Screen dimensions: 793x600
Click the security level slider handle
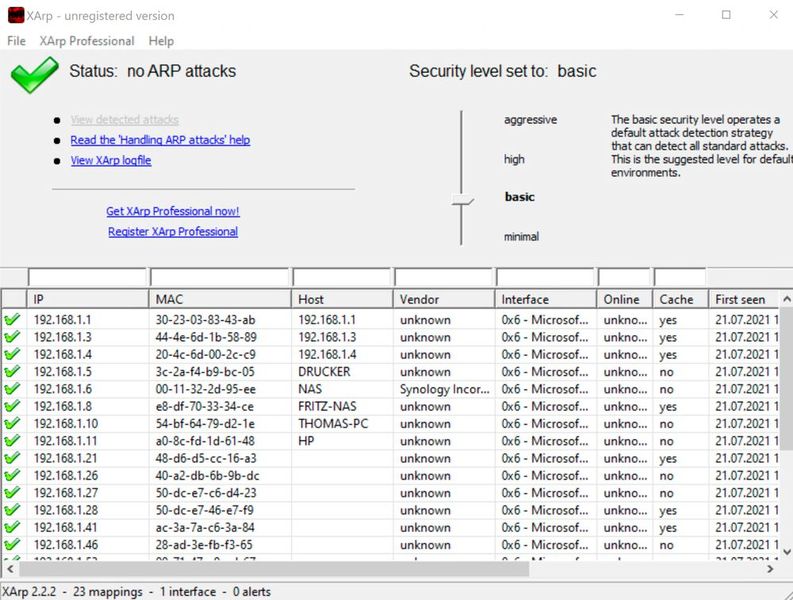pyautogui.click(x=461, y=201)
